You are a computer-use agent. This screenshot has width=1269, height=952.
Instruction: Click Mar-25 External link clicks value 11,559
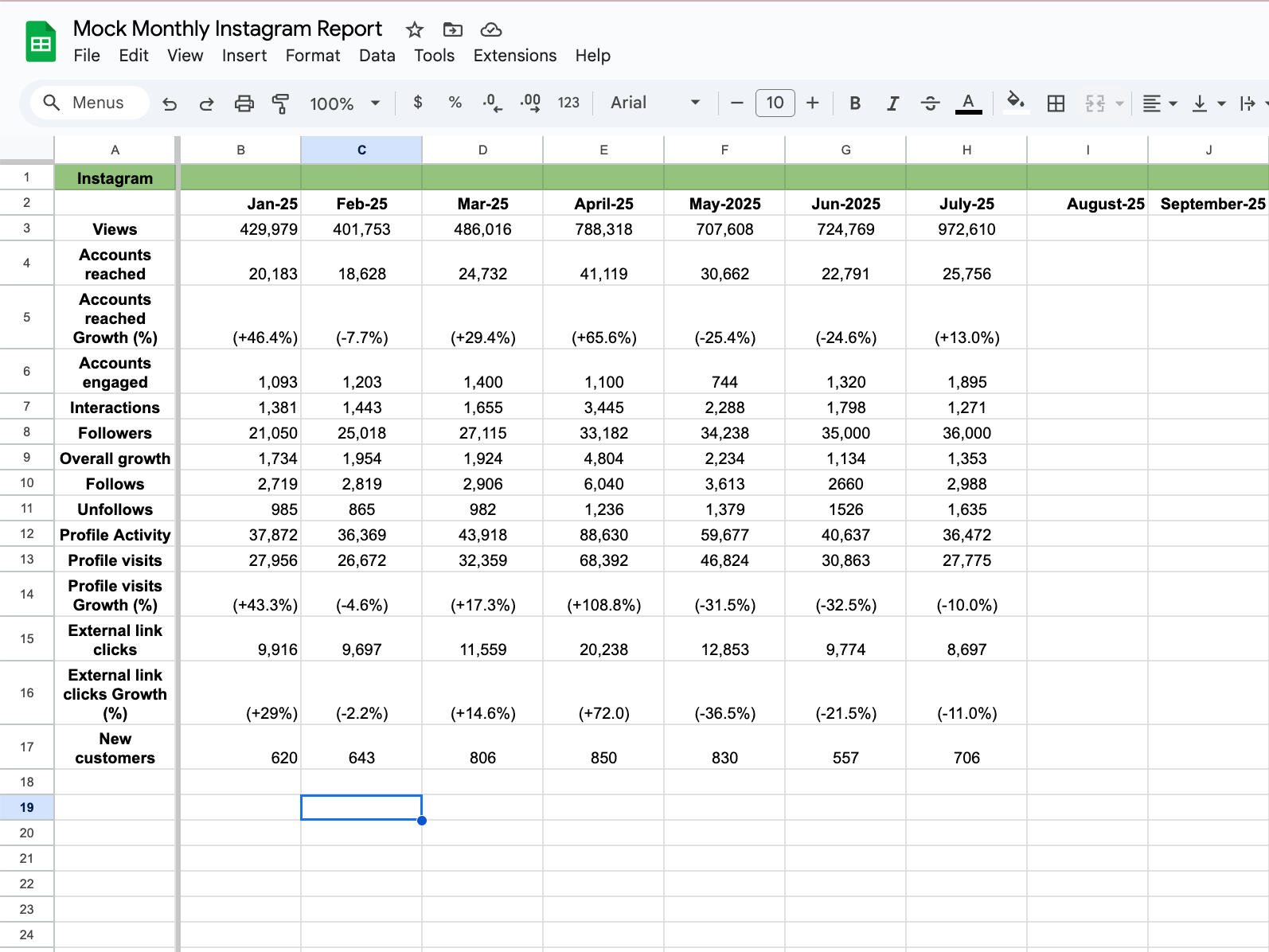coord(482,638)
